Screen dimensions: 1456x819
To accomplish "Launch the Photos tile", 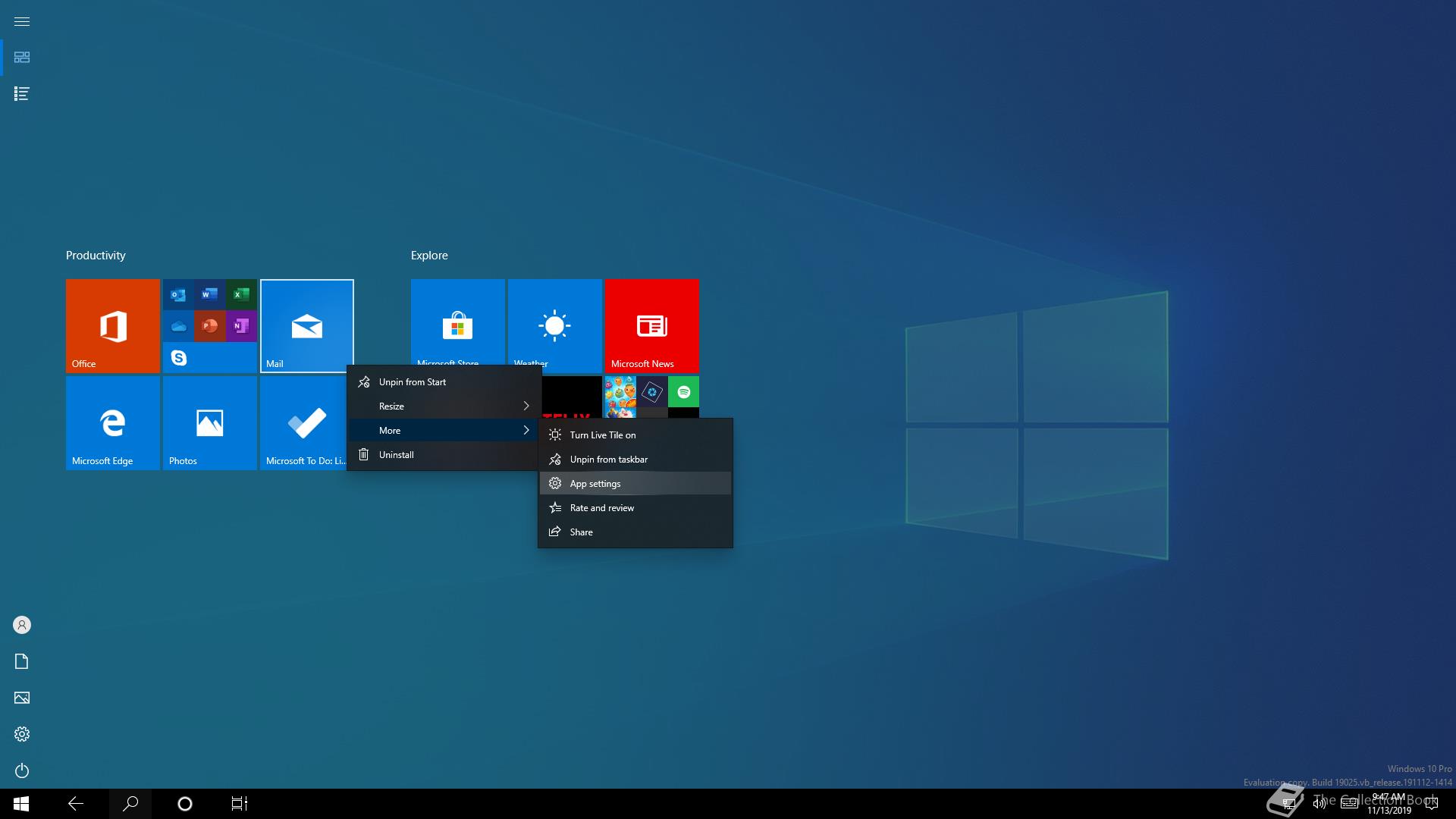I will tap(209, 422).
